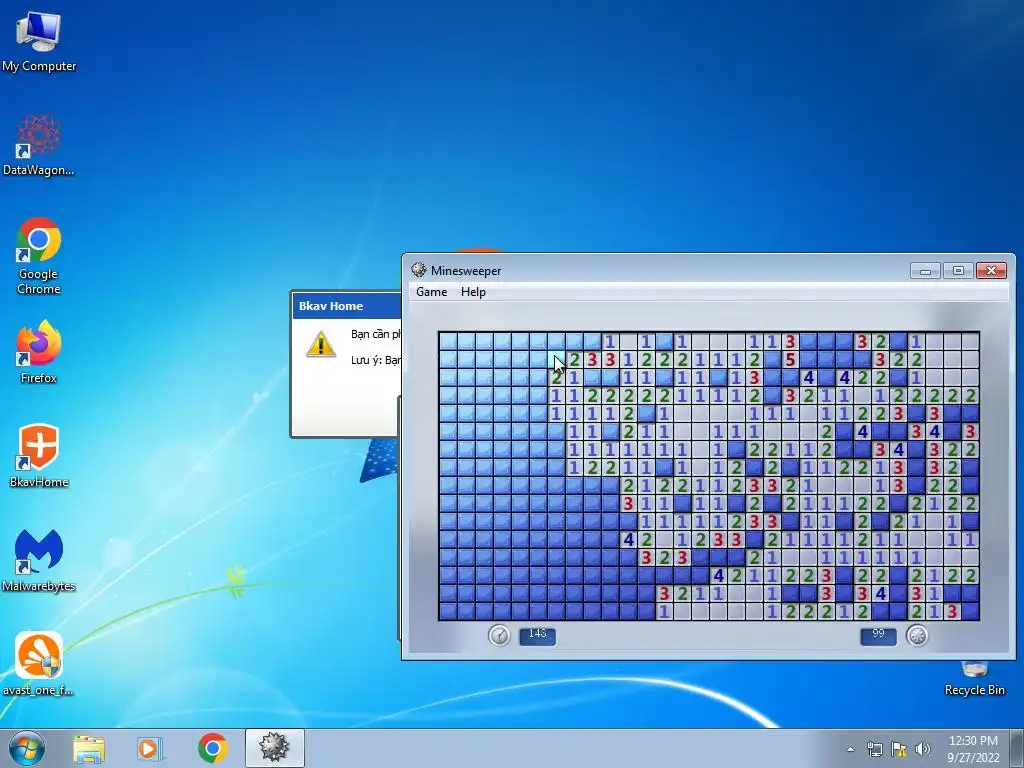Open the volume speaker tray icon

click(x=922, y=749)
